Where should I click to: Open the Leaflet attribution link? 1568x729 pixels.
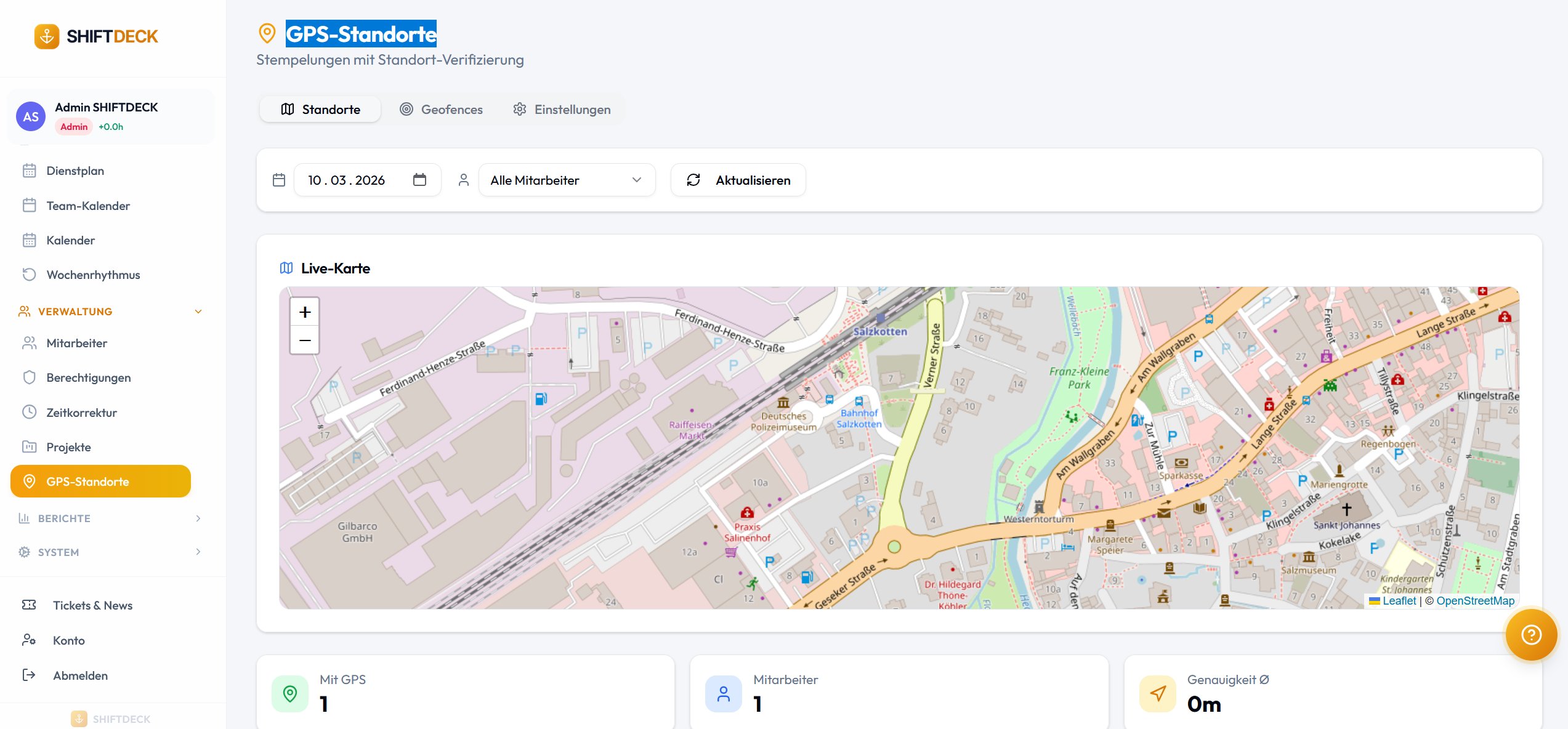(1399, 601)
